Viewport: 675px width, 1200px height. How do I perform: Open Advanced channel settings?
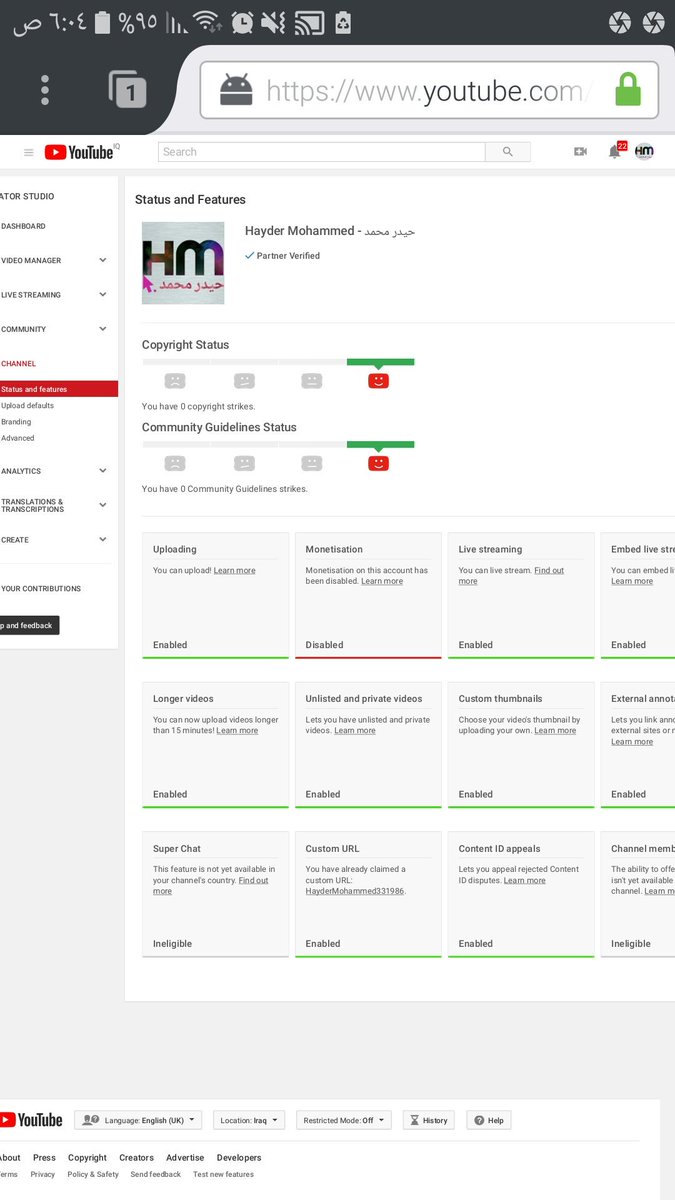click(18, 438)
